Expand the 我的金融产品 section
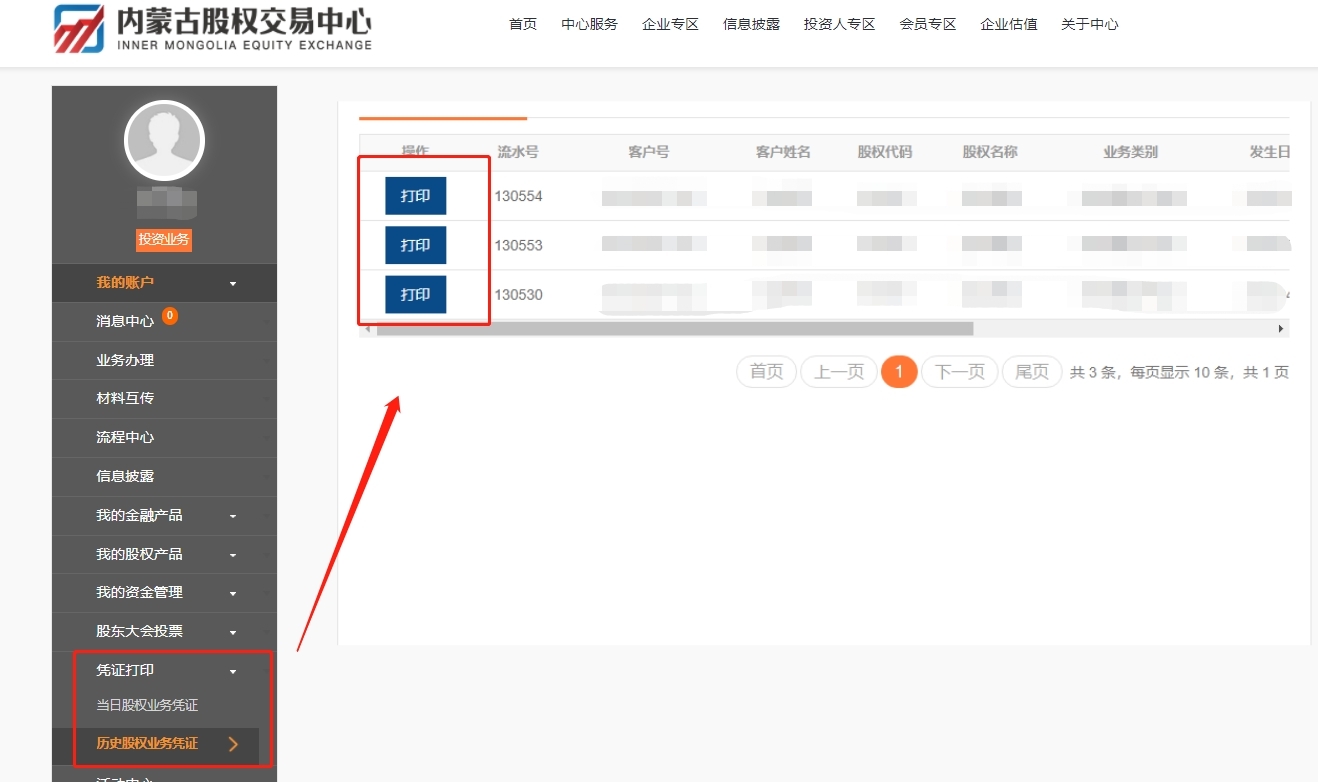This screenshot has height=782, width=1320. point(232,516)
